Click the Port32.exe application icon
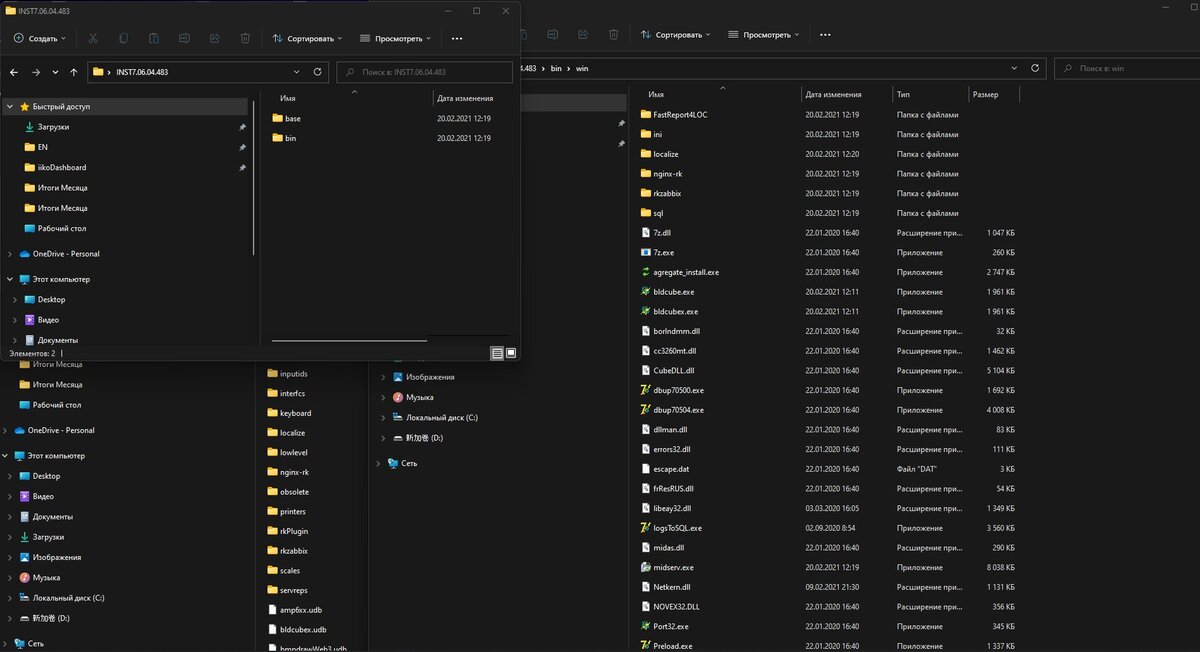 646,626
